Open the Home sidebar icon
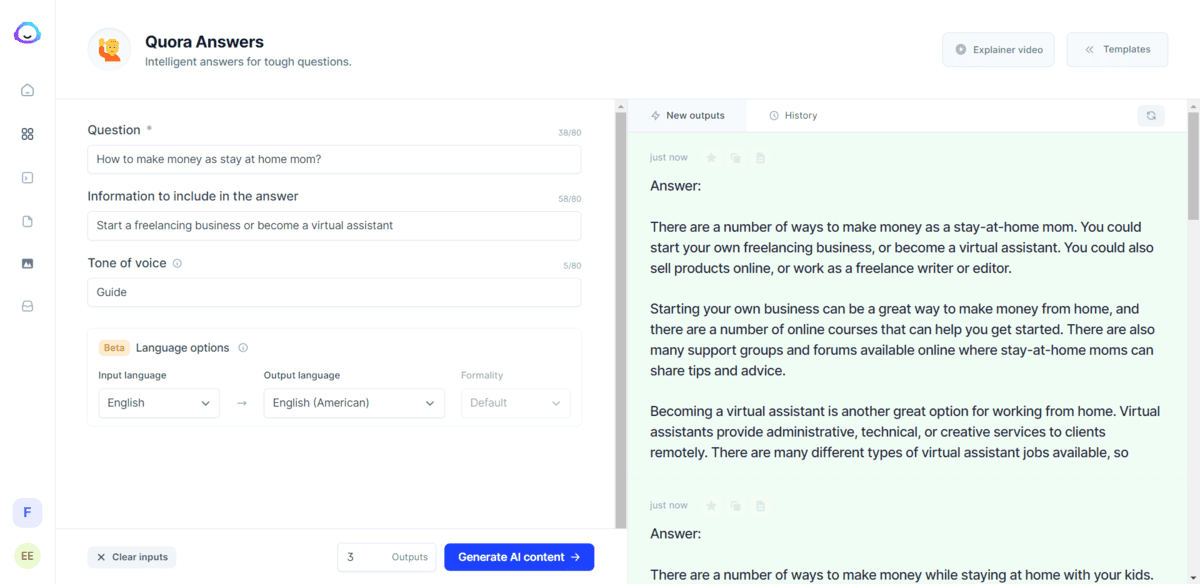Viewport: 1200px width, 584px height. [x=27, y=90]
